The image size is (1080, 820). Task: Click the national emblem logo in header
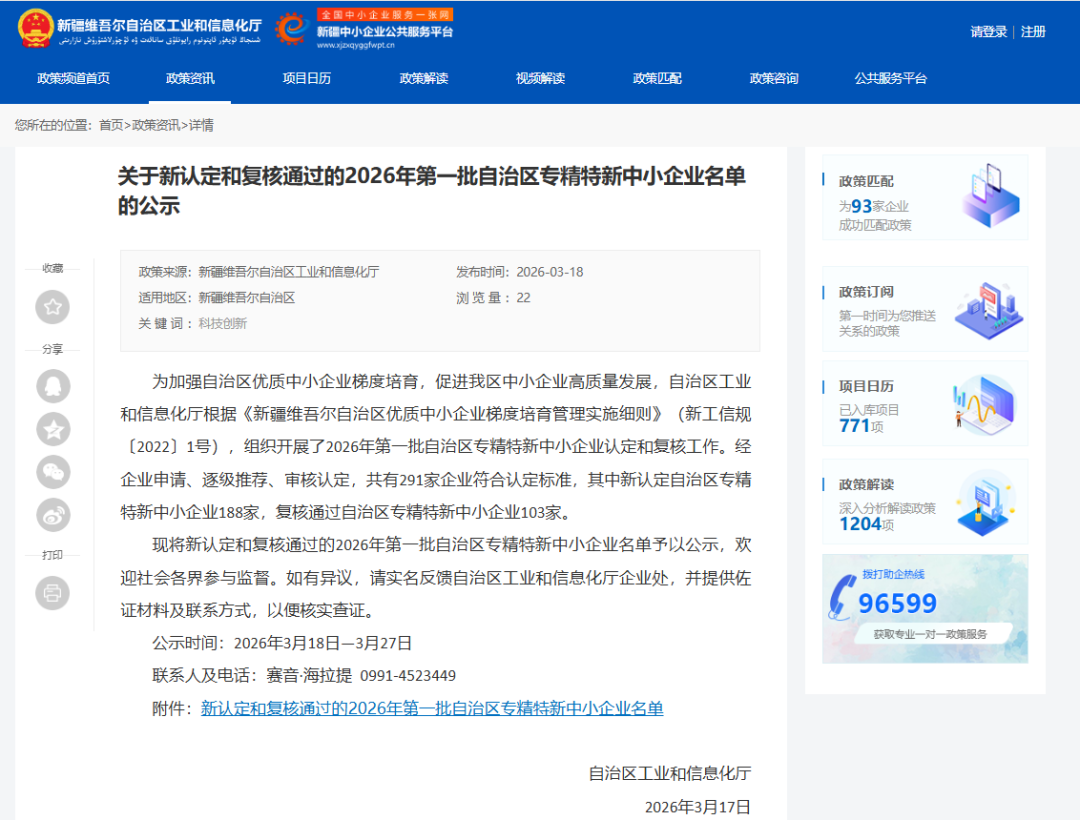click(x=35, y=29)
